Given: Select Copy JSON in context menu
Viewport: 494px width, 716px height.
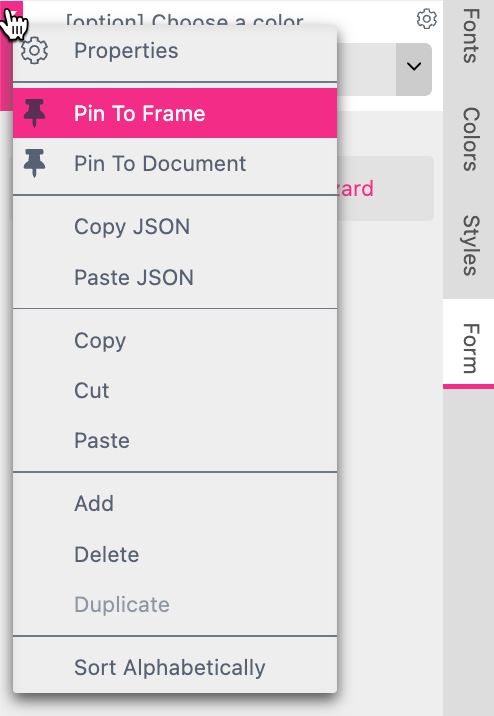Looking at the screenshot, I should coord(175,226).
